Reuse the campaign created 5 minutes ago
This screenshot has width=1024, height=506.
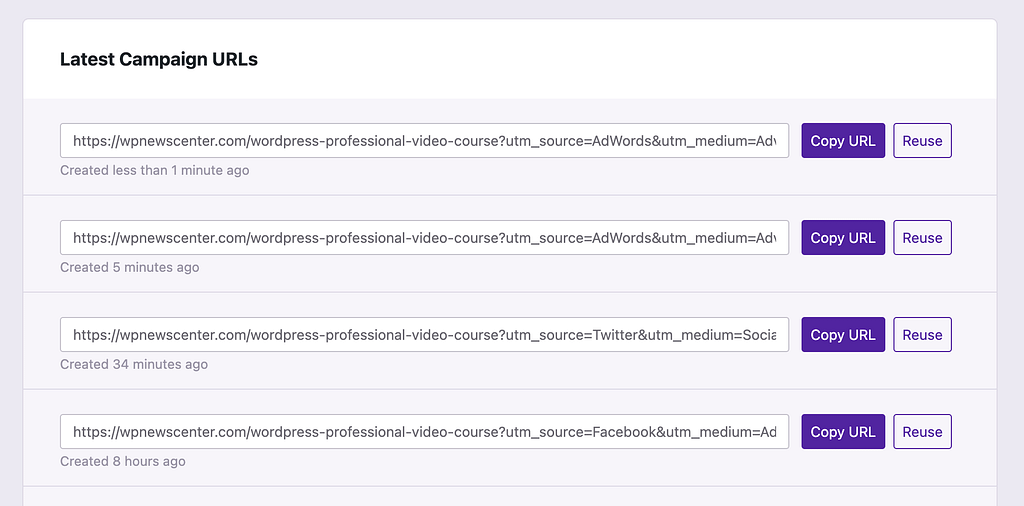[921, 238]
